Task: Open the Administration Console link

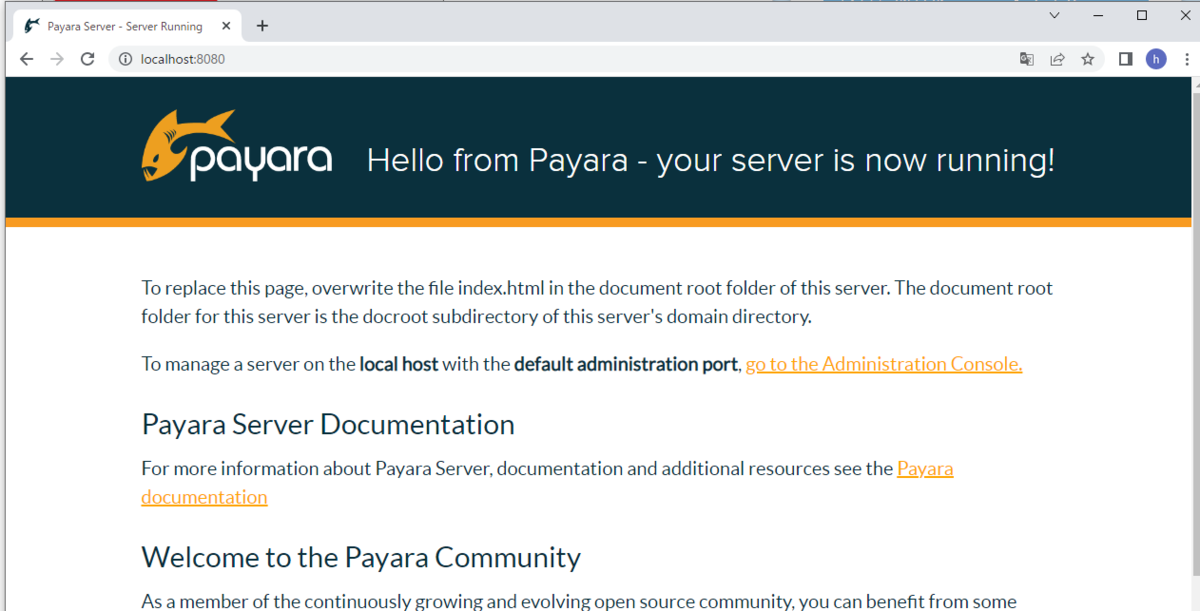Action: (x=884, y=364)
